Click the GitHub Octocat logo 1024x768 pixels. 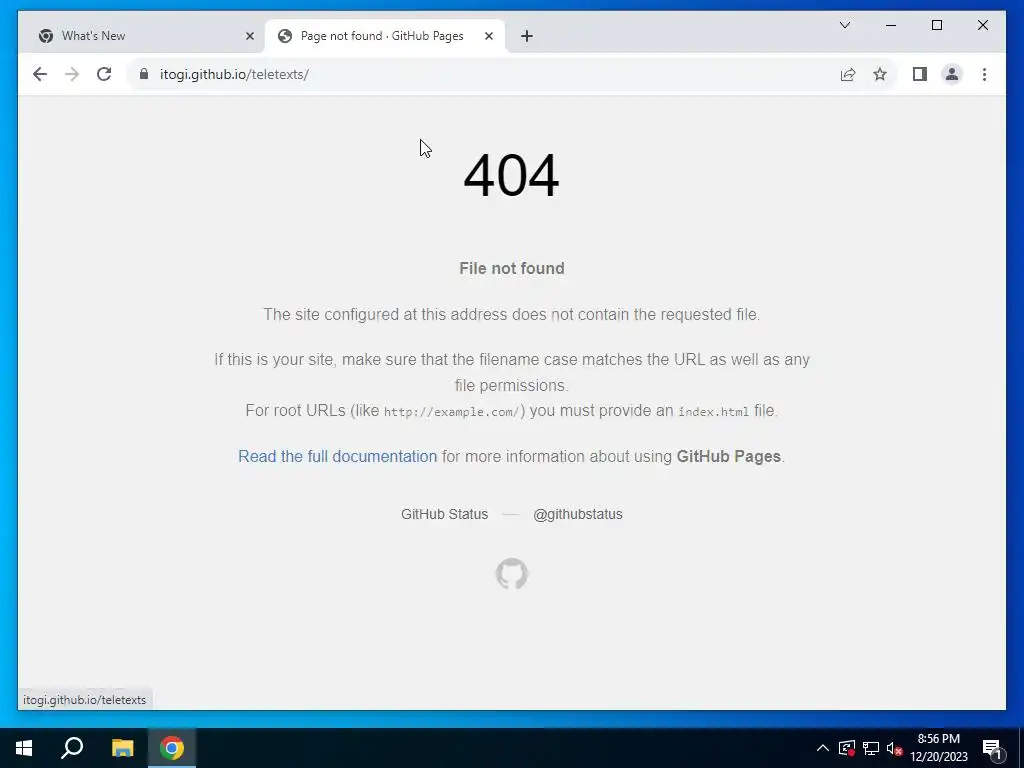click(511, 573)
